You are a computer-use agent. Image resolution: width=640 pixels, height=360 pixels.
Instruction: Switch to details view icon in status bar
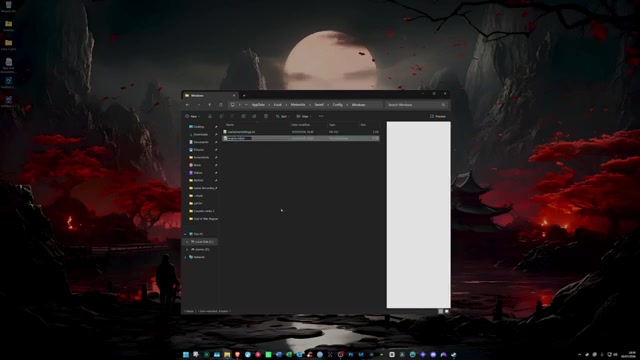coord(441,311)
